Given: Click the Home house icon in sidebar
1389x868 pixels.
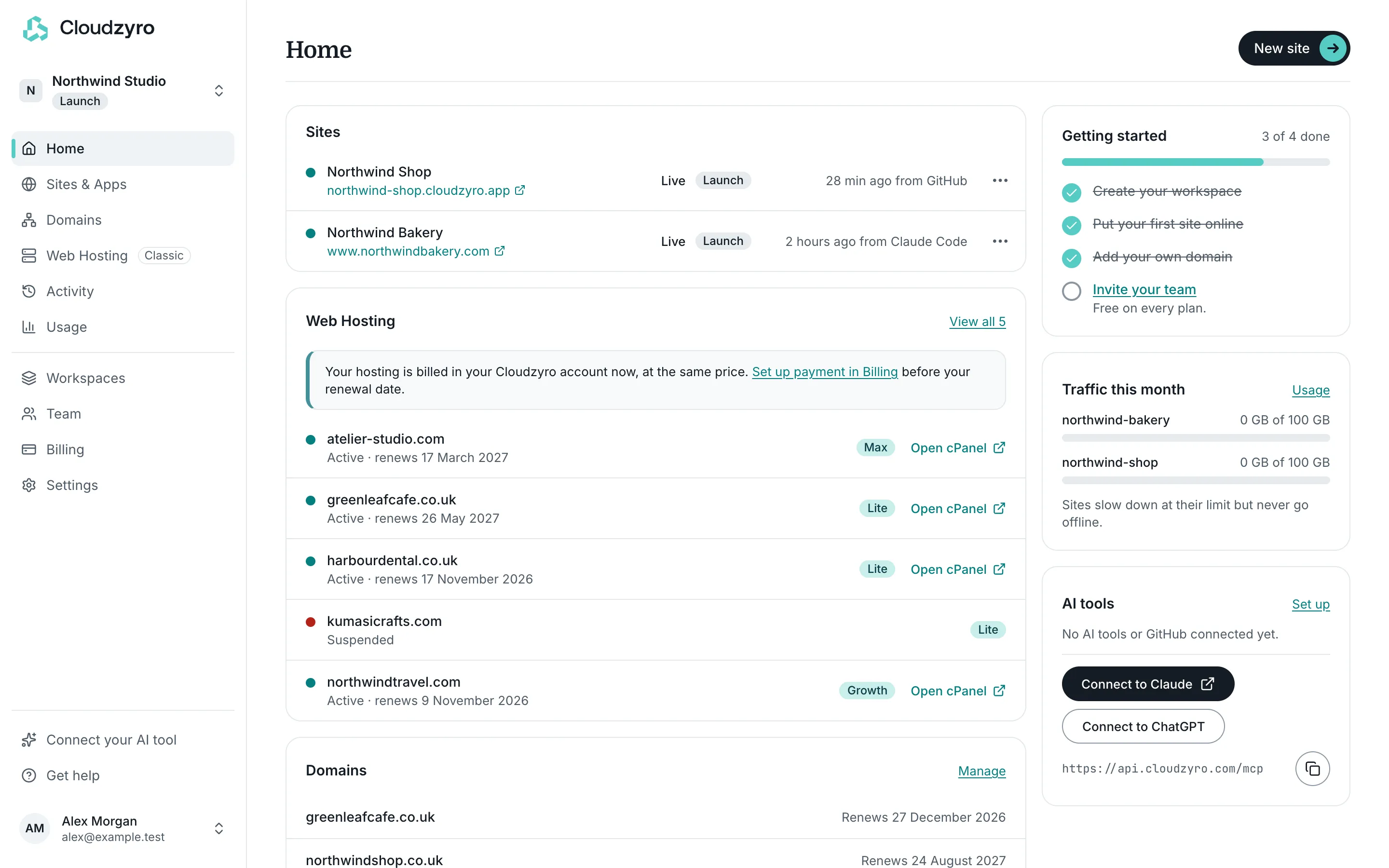Looking at the screenshot, I should 29,149.
